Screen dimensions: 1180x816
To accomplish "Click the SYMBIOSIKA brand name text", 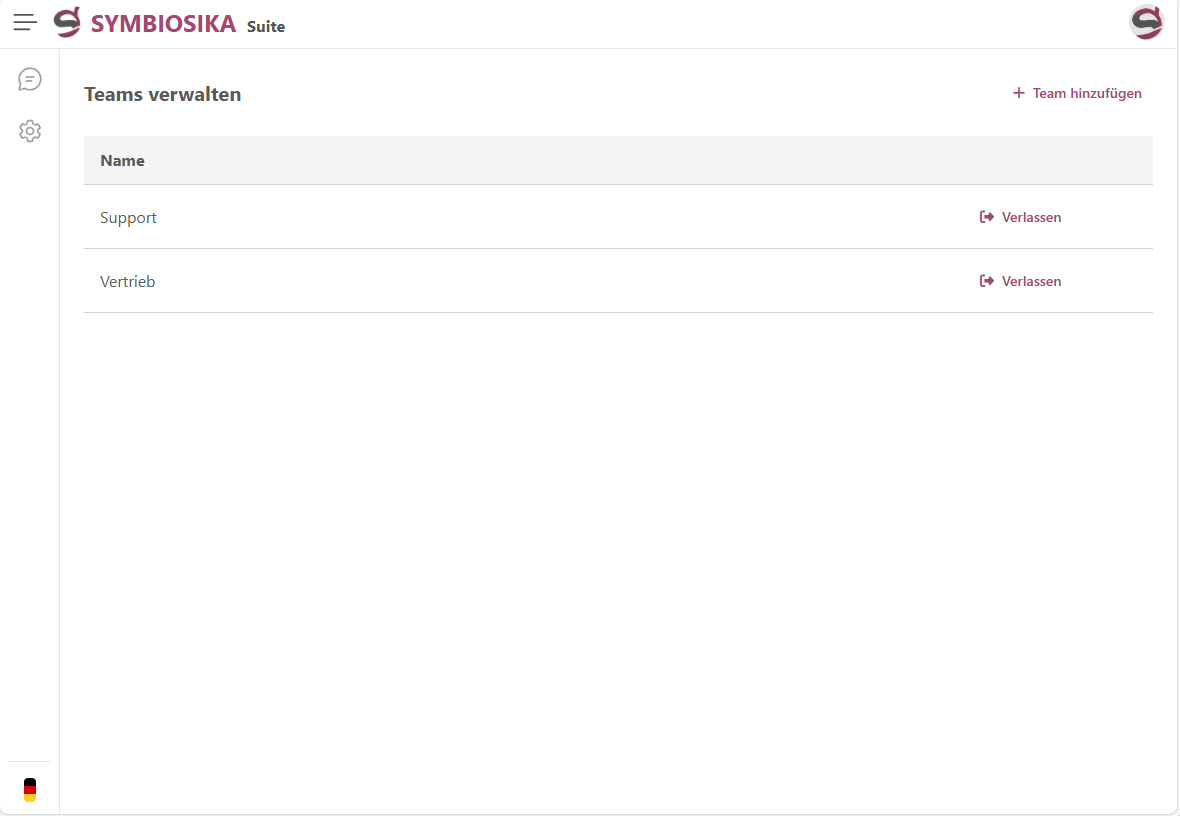I will click(x=163, y=23).
